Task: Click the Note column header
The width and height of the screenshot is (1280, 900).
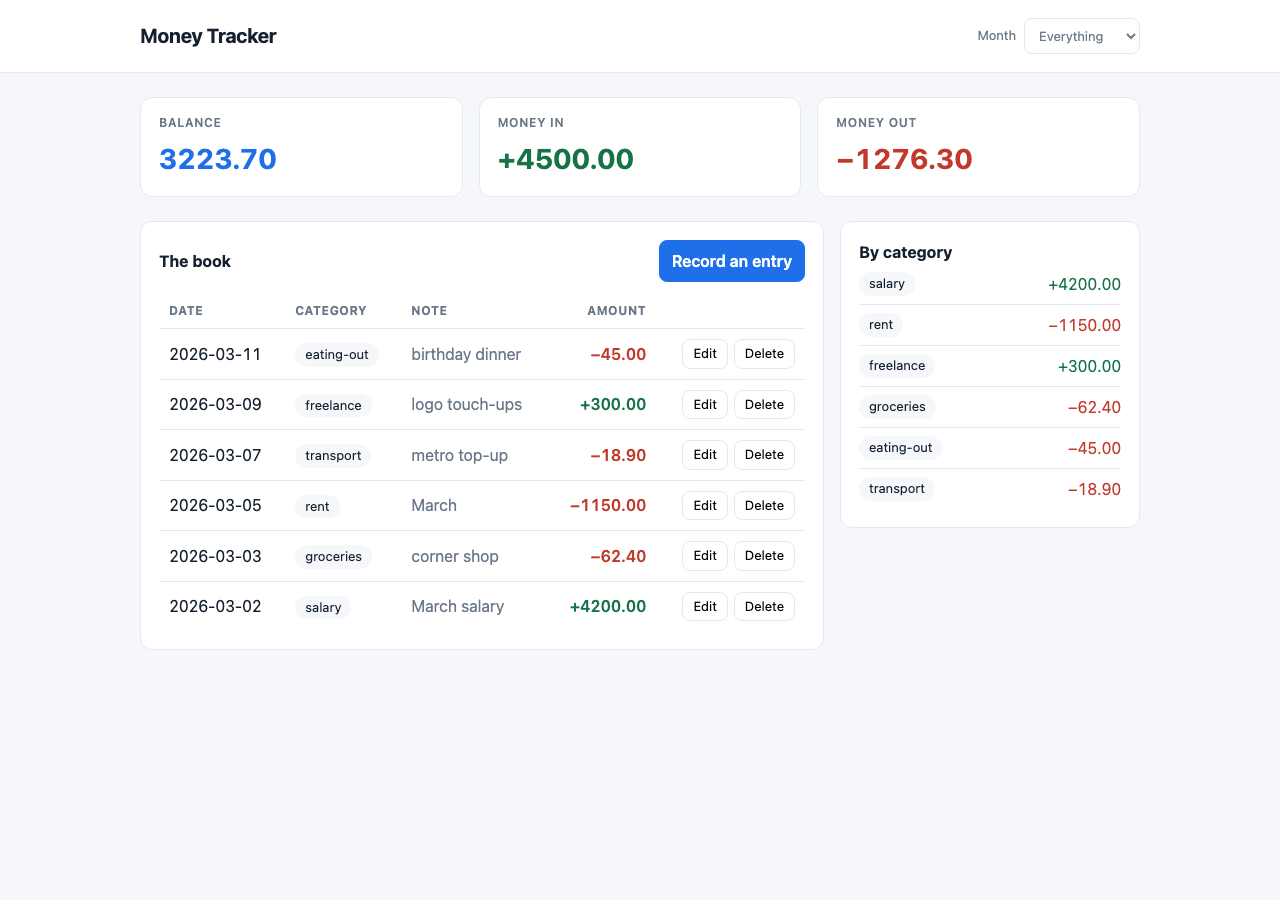Action: coord(429,311)
